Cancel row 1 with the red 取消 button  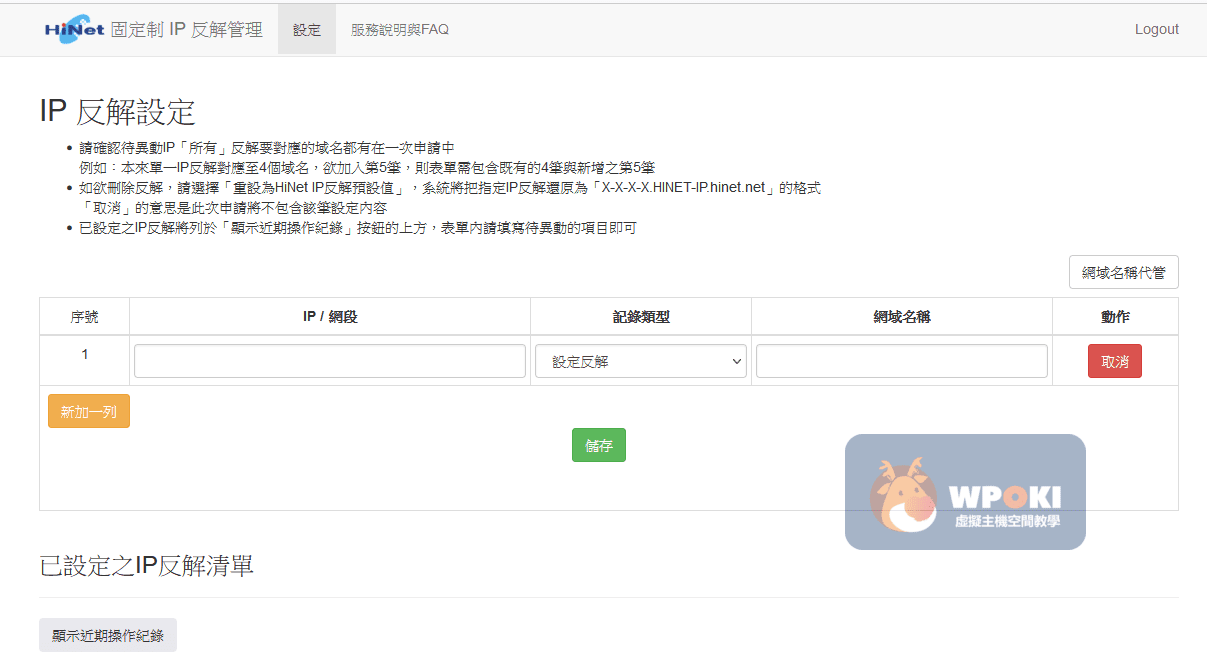(1114, 361)
